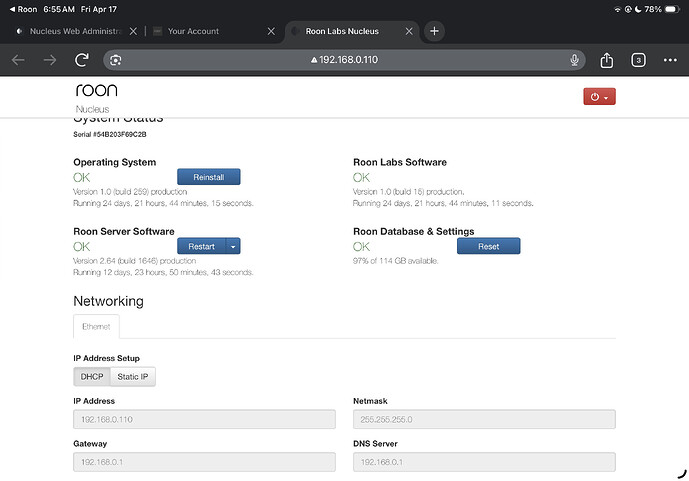Click the Roon Database & Settings heading
Viewport: 689px width, 481px height.
click(x=414, y=231)
